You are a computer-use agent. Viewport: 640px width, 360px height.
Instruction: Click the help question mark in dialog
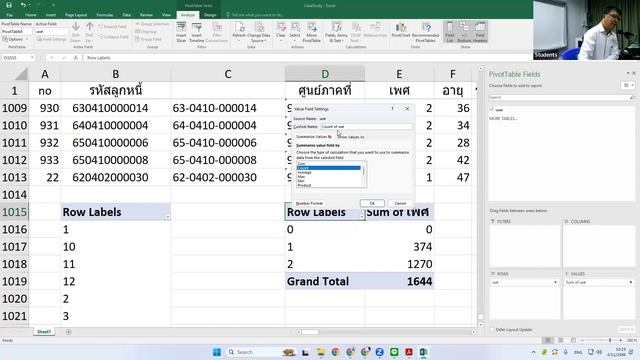pos(392,109)
